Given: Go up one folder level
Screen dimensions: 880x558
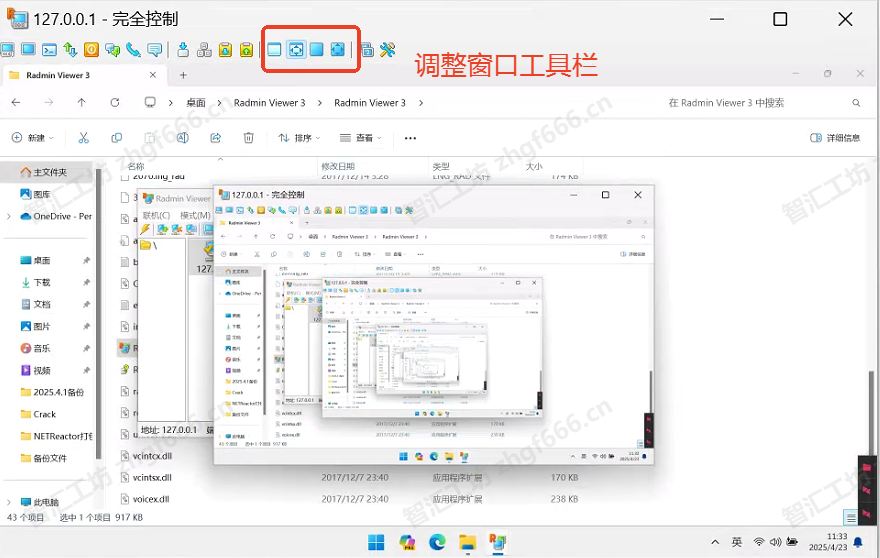Looking at the screenshot, I should 81,103.
